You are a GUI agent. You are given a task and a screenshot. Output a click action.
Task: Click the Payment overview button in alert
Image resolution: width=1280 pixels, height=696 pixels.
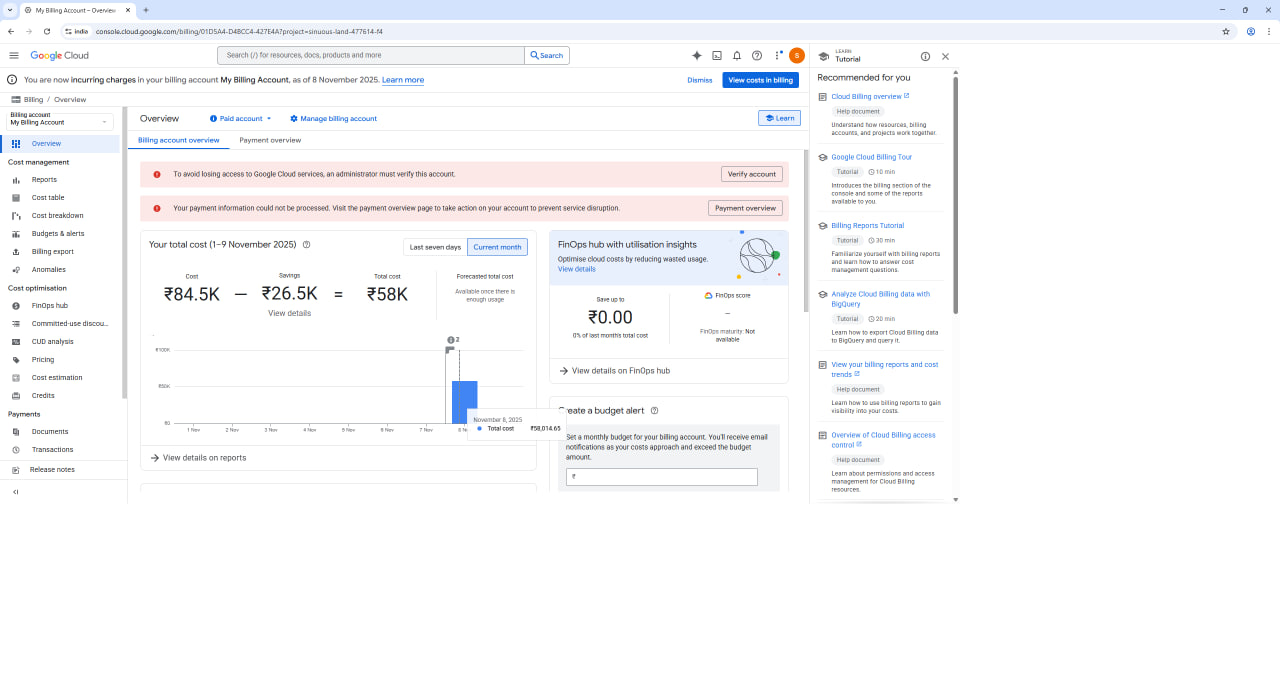(745, 208)
